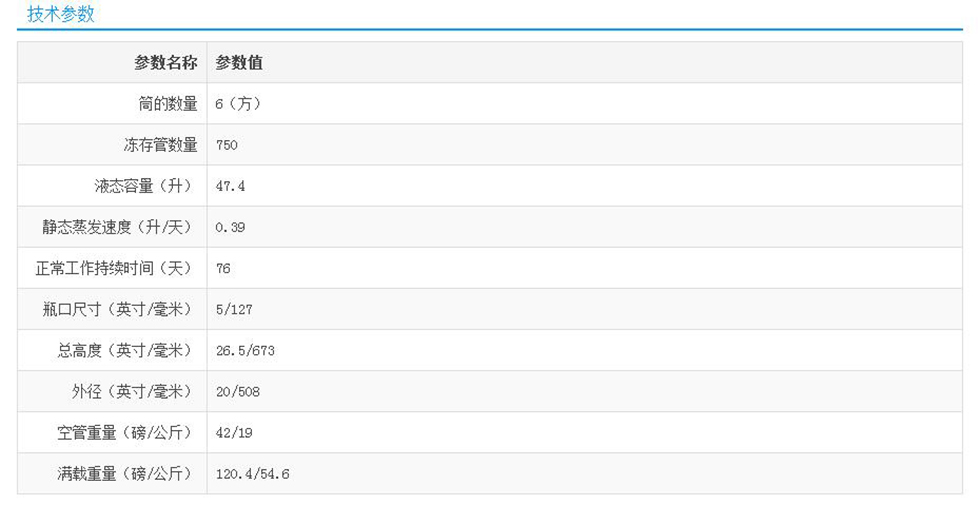
Task: Select the 总高度（英寸/毫米） label
Action: coord(124,350)
